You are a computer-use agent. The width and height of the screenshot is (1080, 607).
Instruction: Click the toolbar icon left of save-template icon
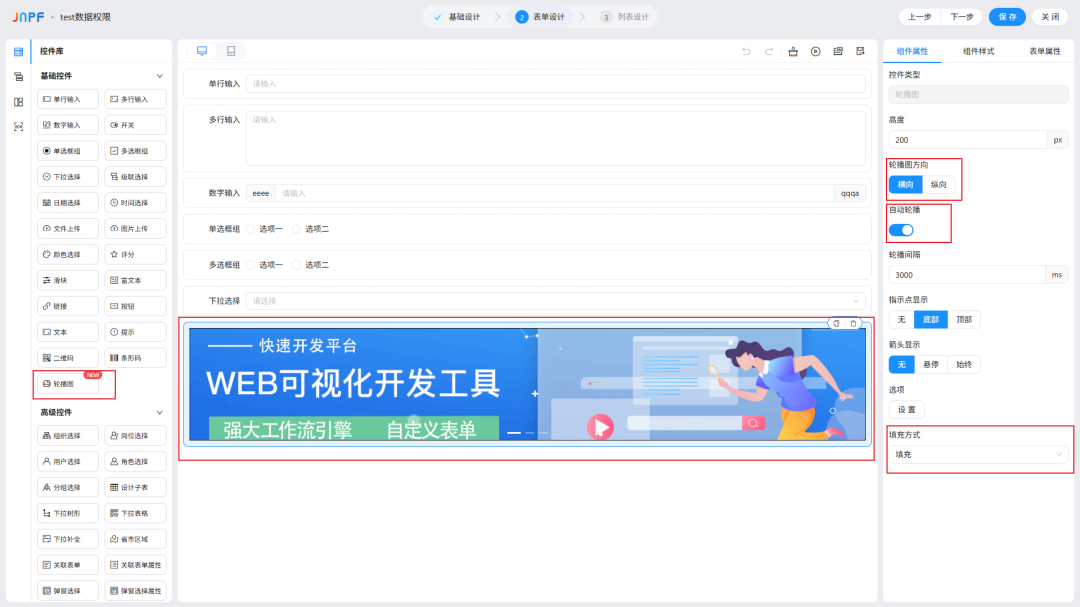(838, 51)
